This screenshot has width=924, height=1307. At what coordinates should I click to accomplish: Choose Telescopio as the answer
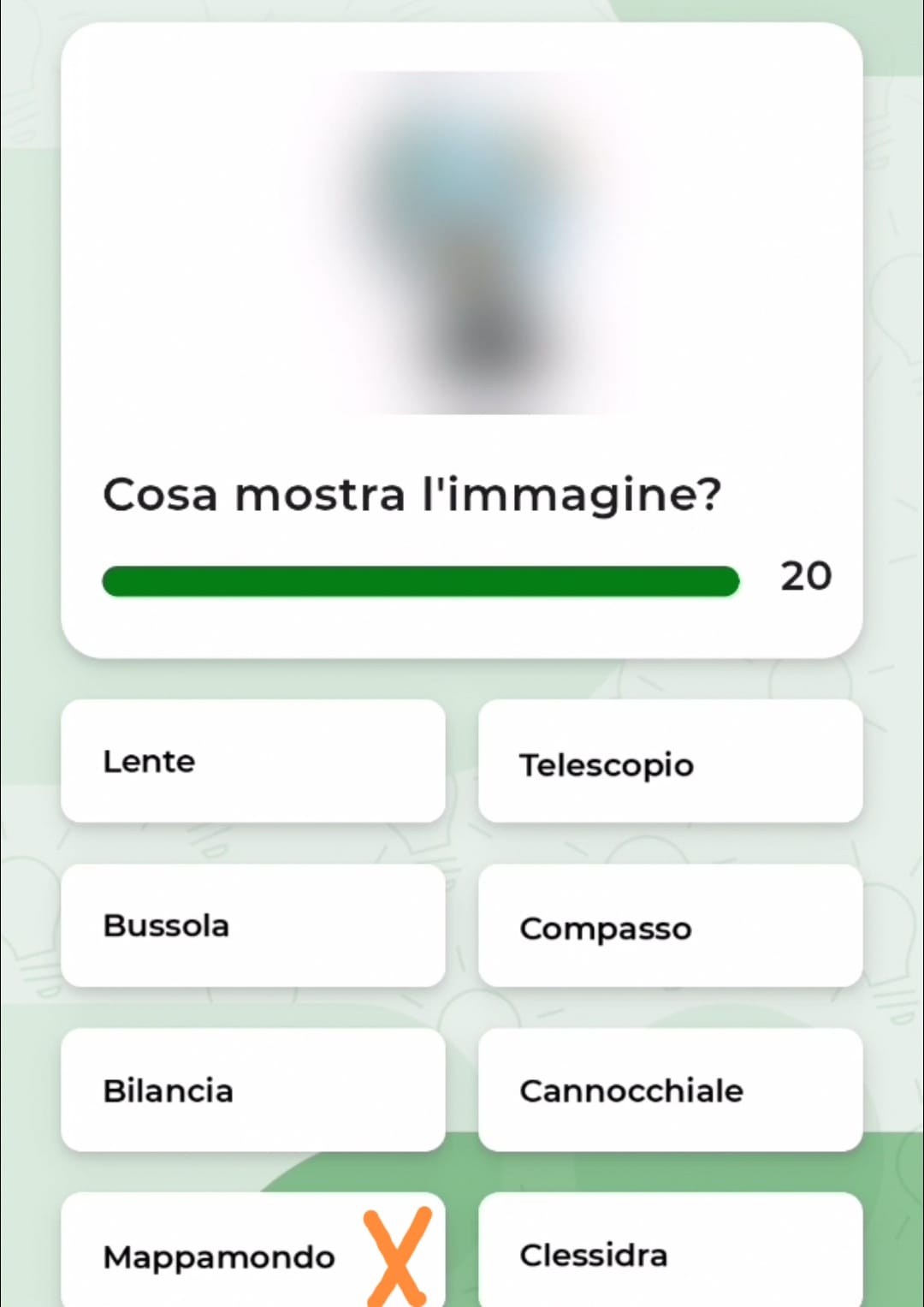[x=670, y=761]
